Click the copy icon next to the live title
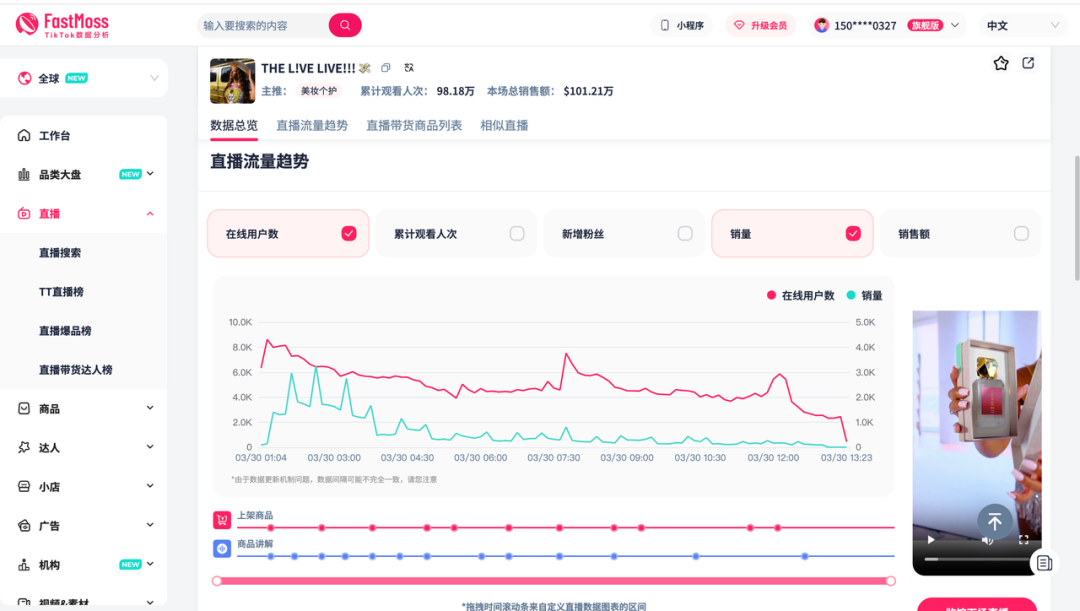This screenshot has width=1080, height=611. [x=386, y=68]
